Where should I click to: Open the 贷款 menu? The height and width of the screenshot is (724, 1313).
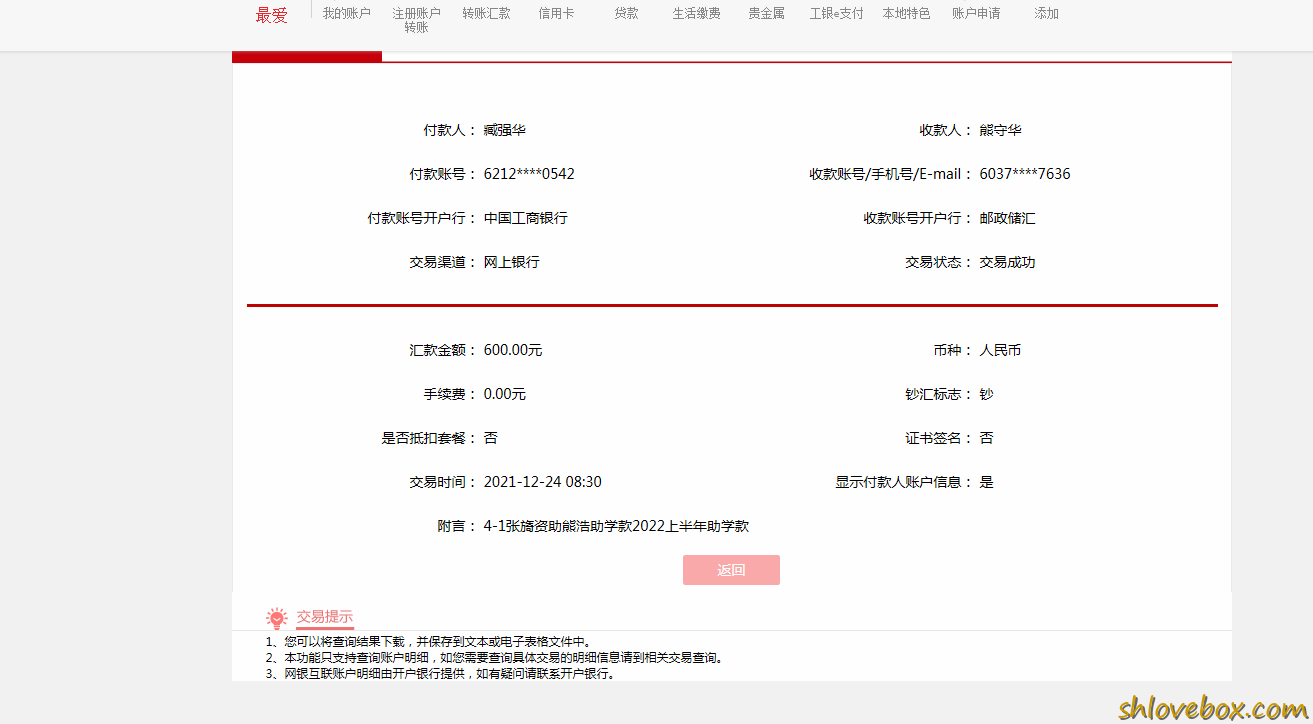(626, 13)
